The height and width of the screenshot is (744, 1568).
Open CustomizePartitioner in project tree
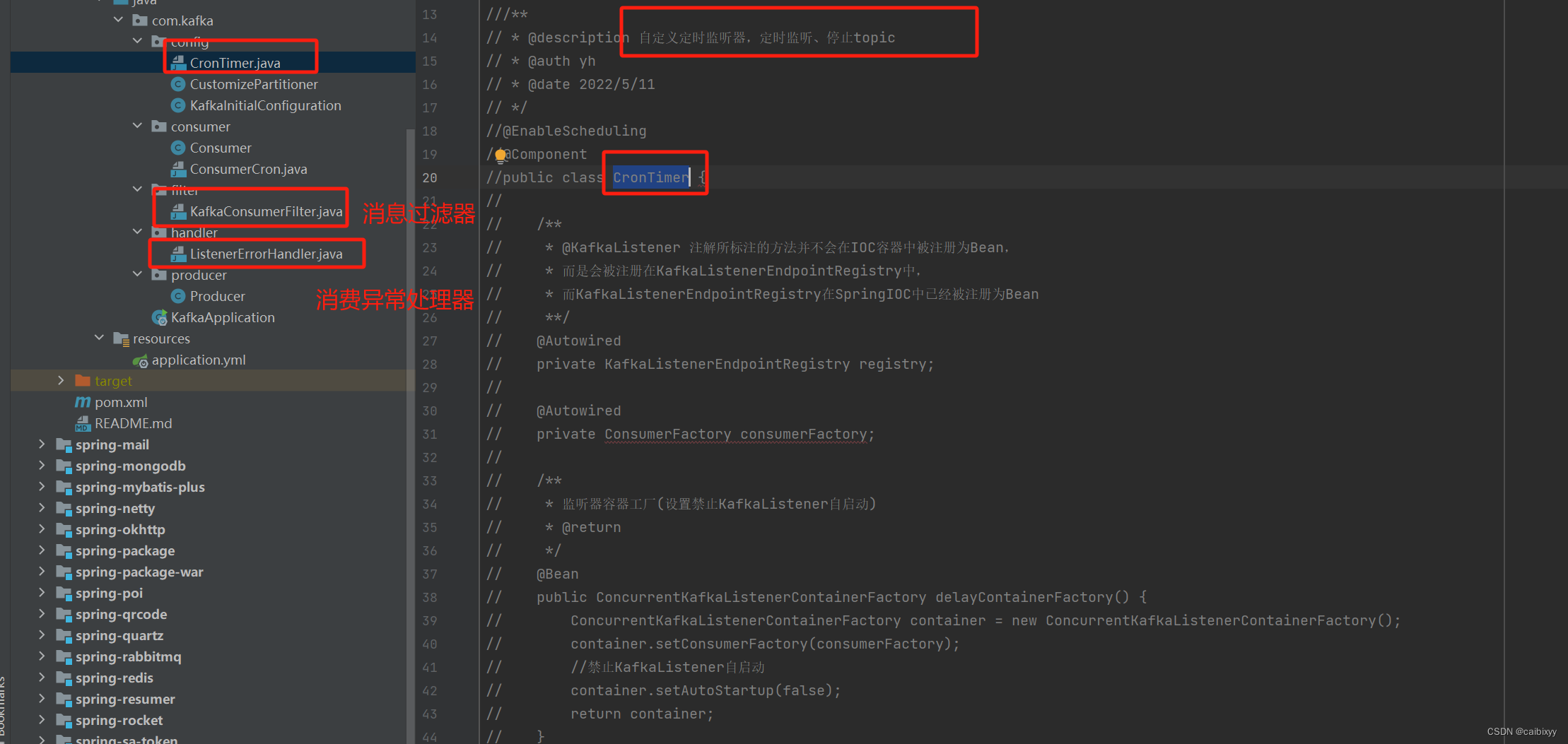254,84
